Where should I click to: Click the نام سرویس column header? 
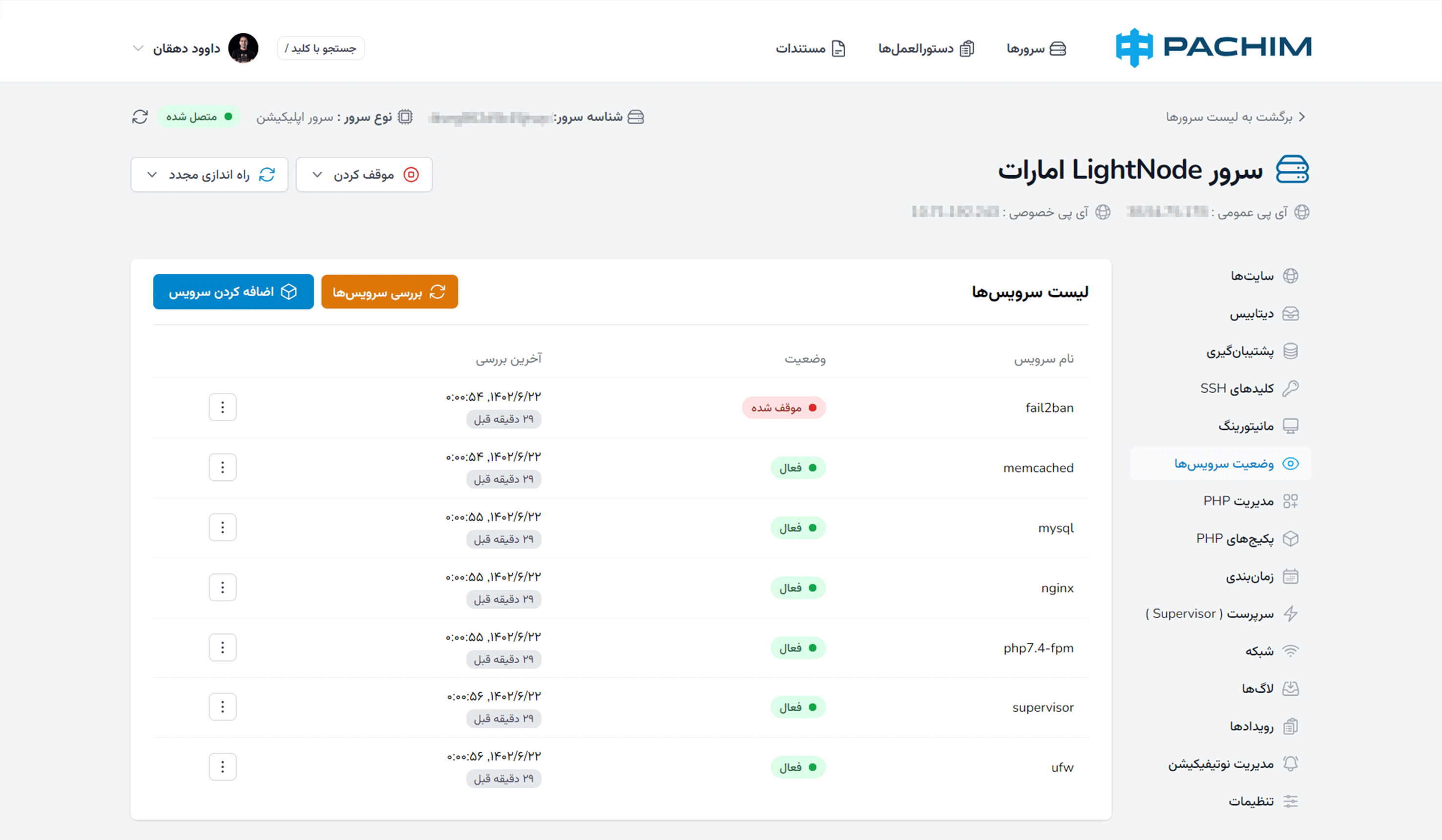(1045, 359)
